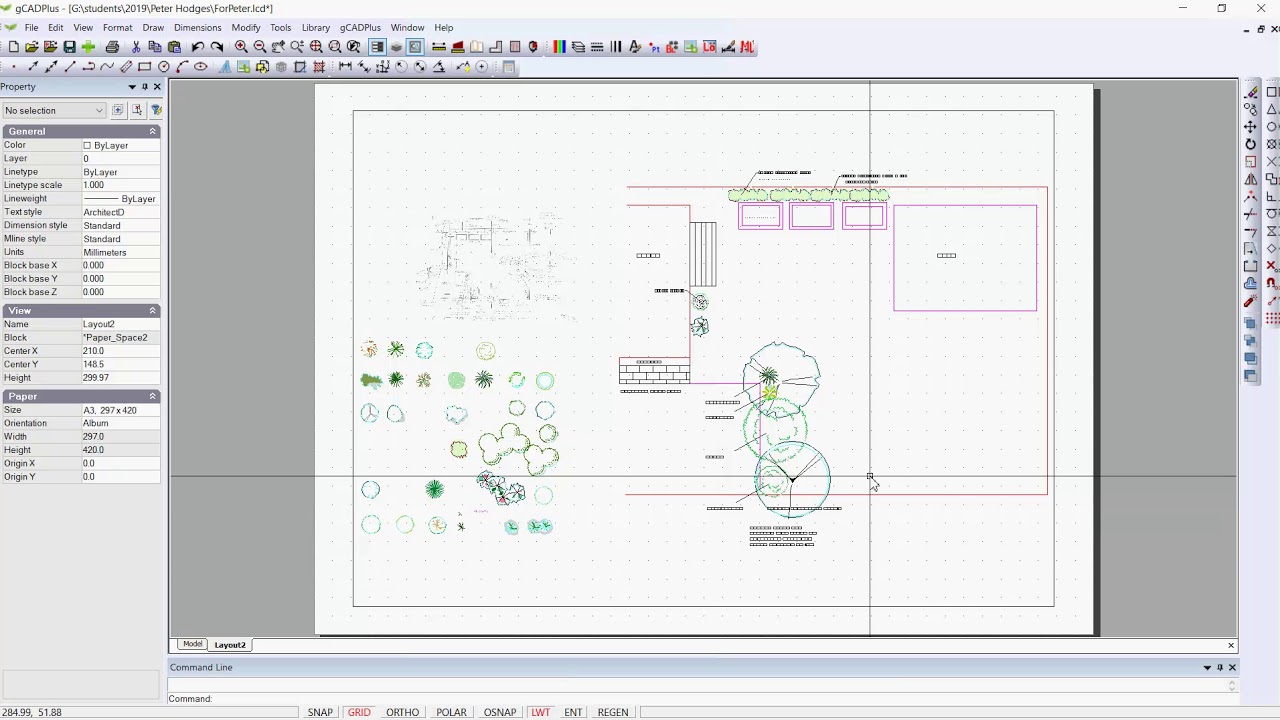Zoom out with the magnifier minus icon
Image resolution: width=1280 pixels, height=720 pixels.
click(x=260, y=47)
